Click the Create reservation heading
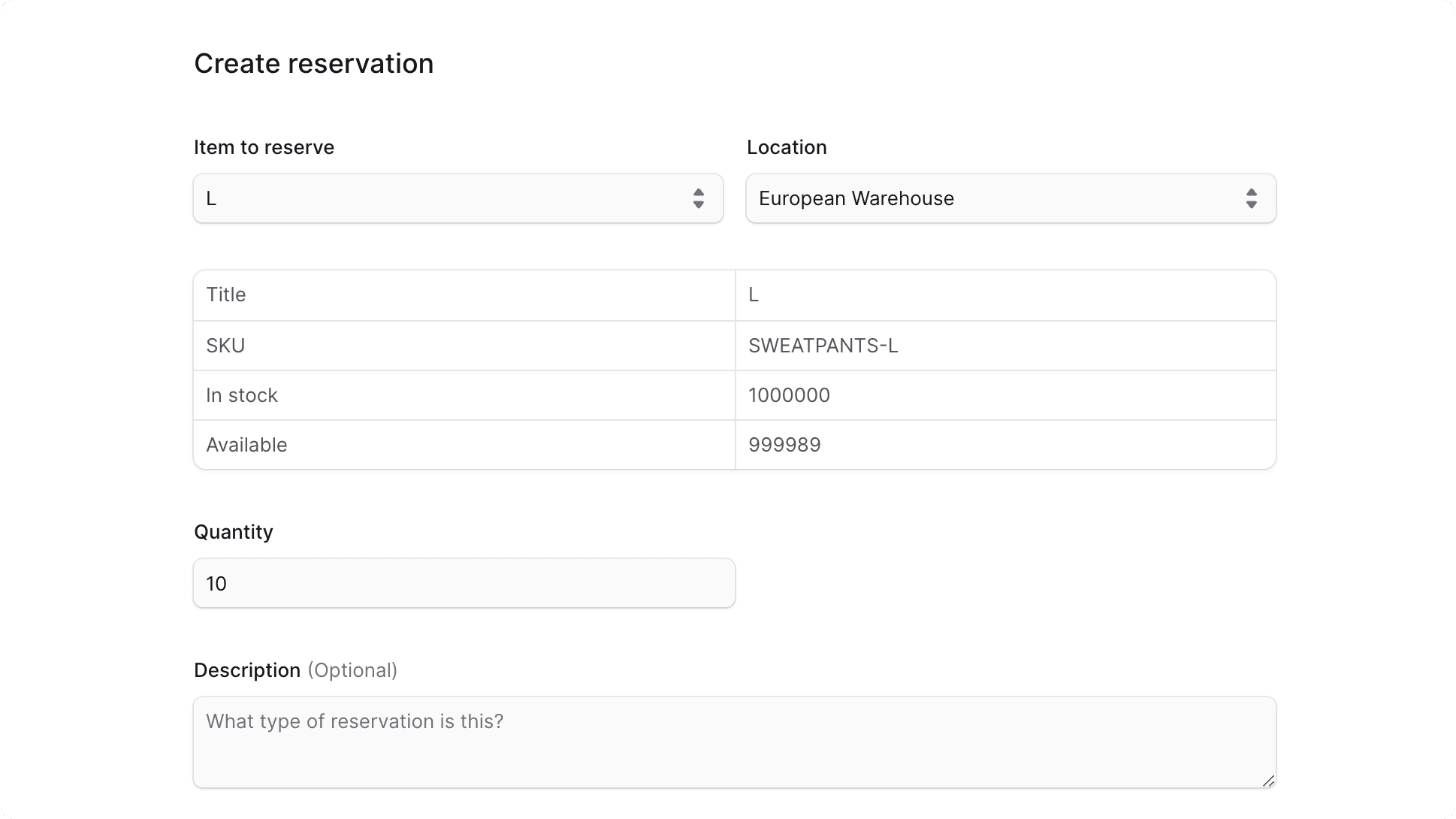Screen dimensions: 1456x819 point(314,63)
